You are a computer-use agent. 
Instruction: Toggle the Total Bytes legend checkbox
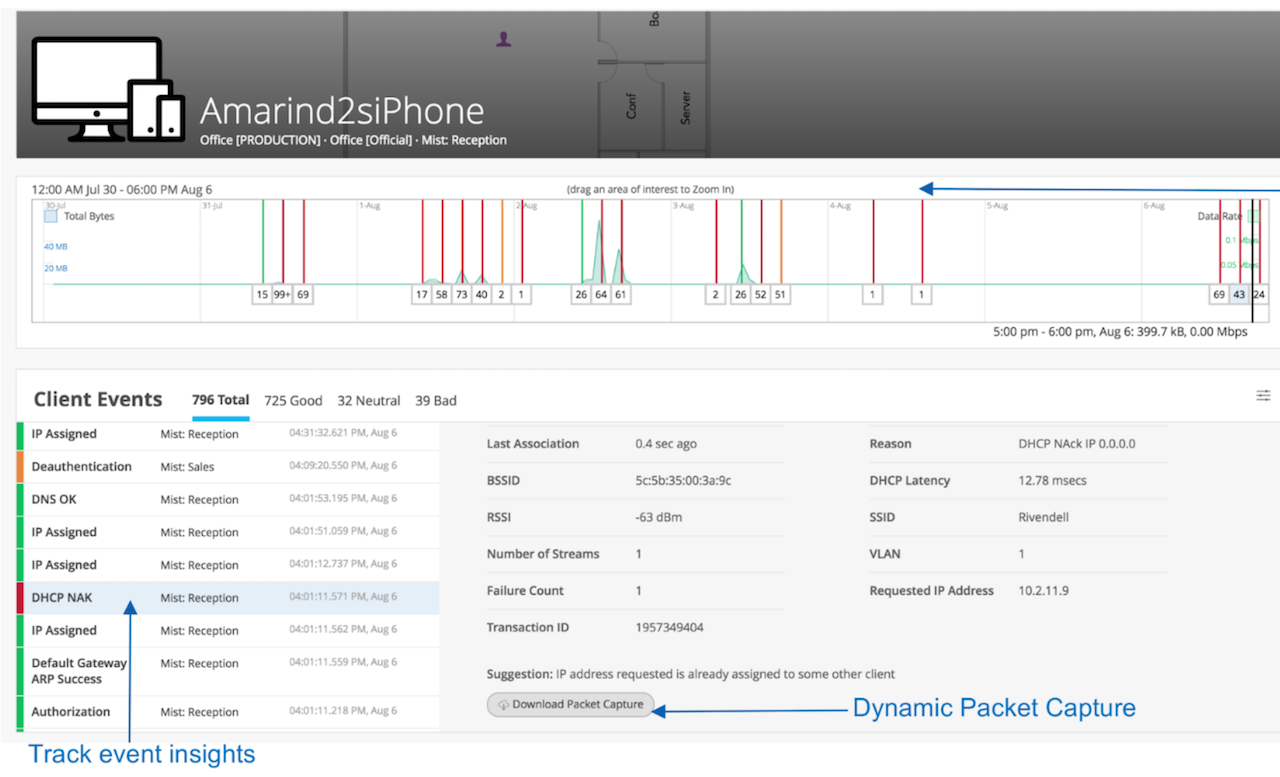tap(51, 215)
